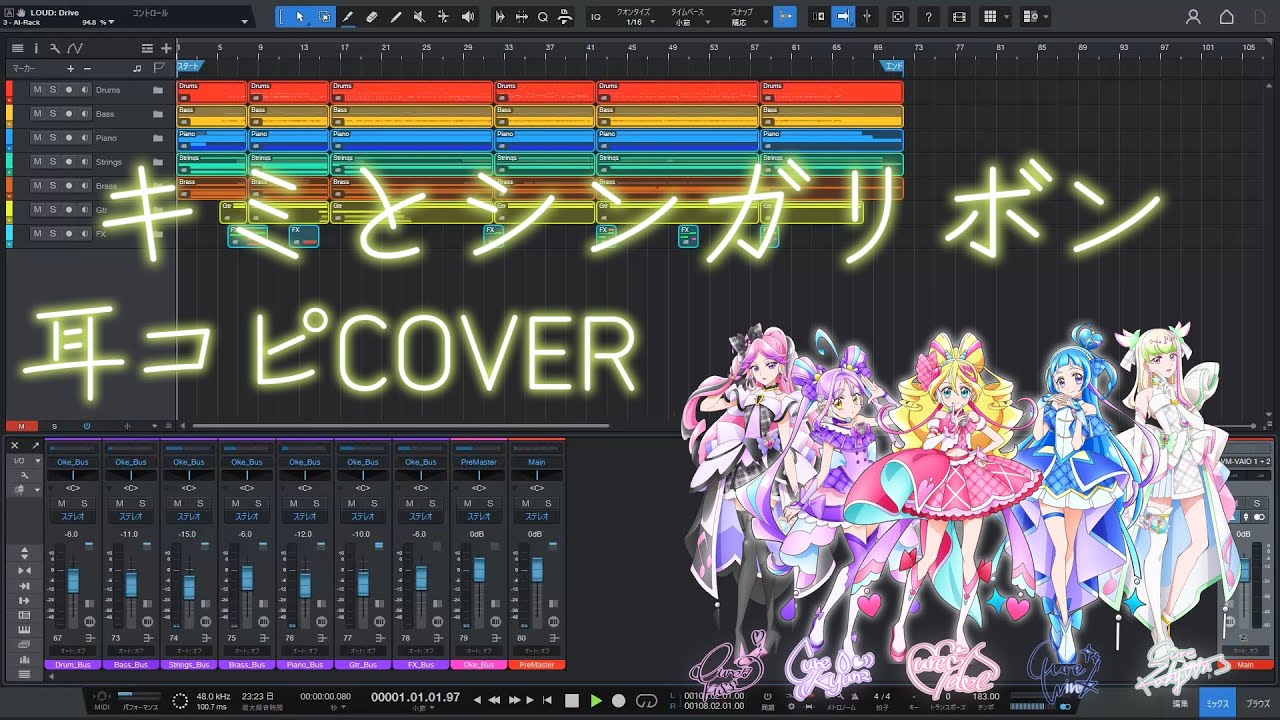1280x720 pixels.
Task: Open the I/O dropdown in mixer
Action: point(24,461)
